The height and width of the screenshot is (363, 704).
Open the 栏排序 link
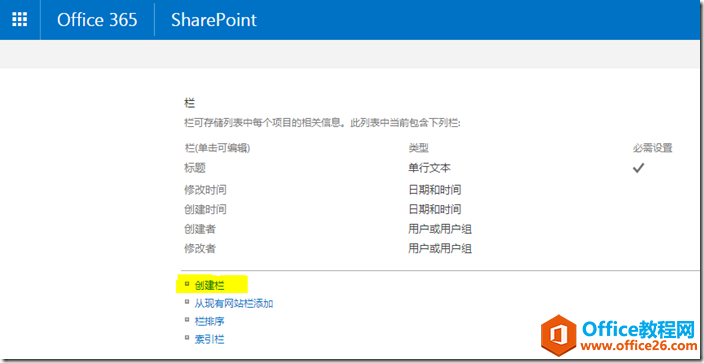click(x=210, y=321)
